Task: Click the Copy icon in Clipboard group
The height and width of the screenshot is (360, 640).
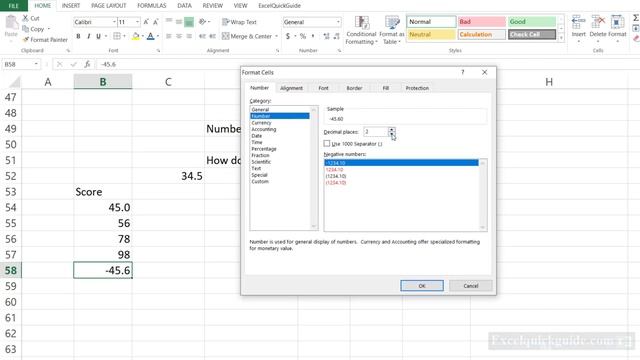Action: (26, 29)
